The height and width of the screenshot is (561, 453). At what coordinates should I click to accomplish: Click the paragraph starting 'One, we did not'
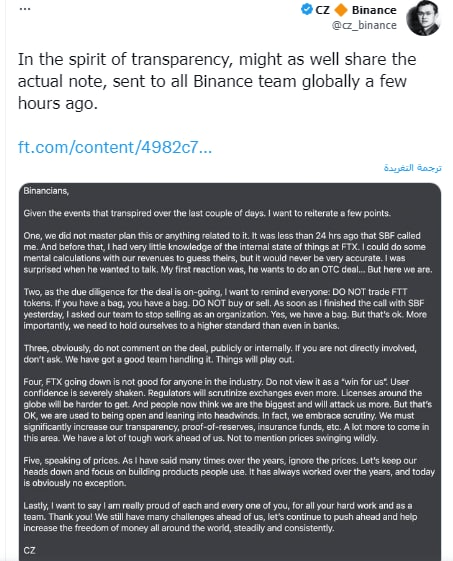(228, 253)
